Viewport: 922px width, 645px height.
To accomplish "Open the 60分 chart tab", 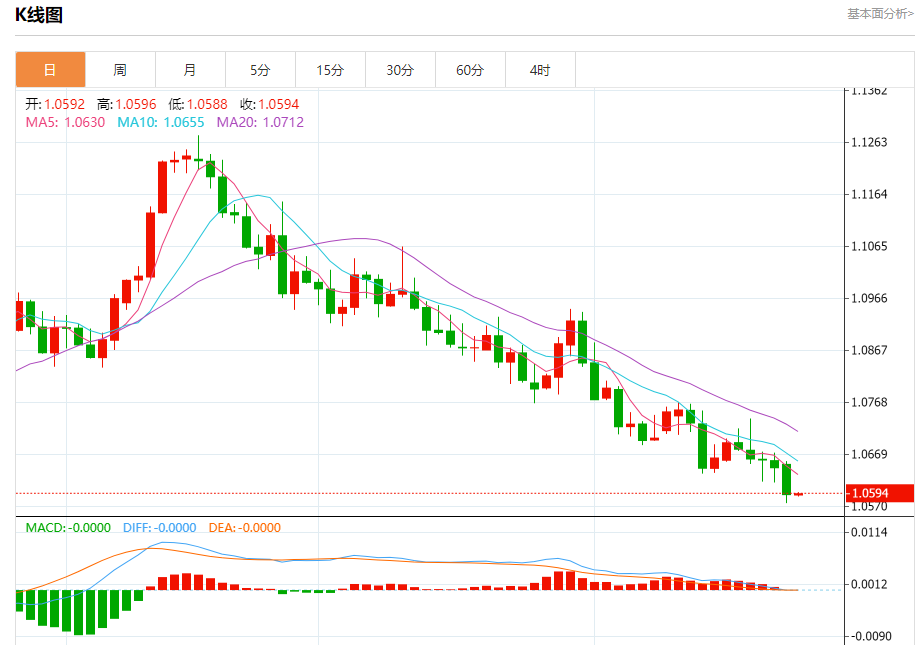I will tap(470, 70).
